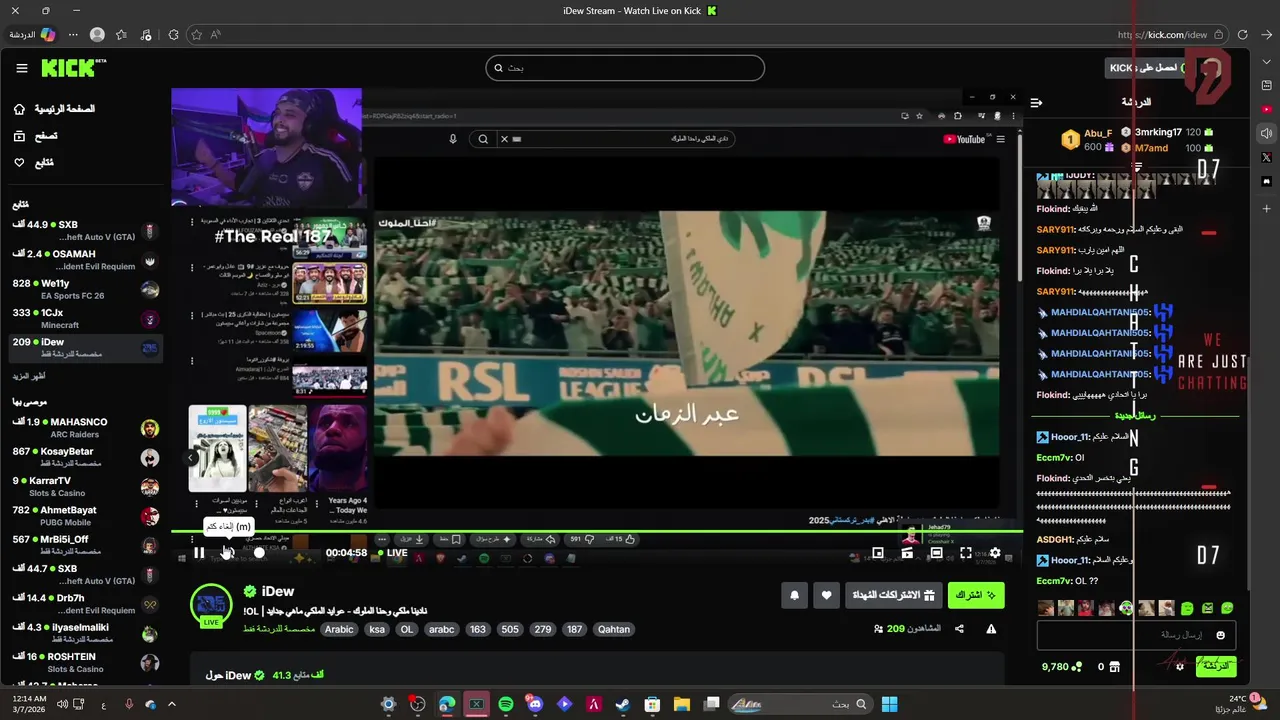1280x720 pixels.
Task: Select the Qahtan tag
Action: [x=614, y=629]
